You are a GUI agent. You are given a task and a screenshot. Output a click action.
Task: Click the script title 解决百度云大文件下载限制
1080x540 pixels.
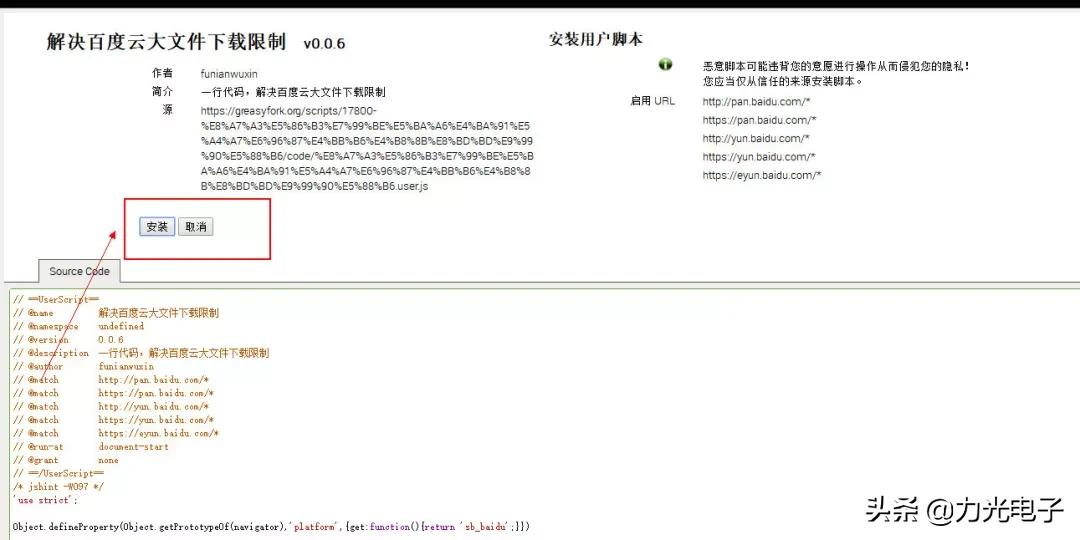166,42
